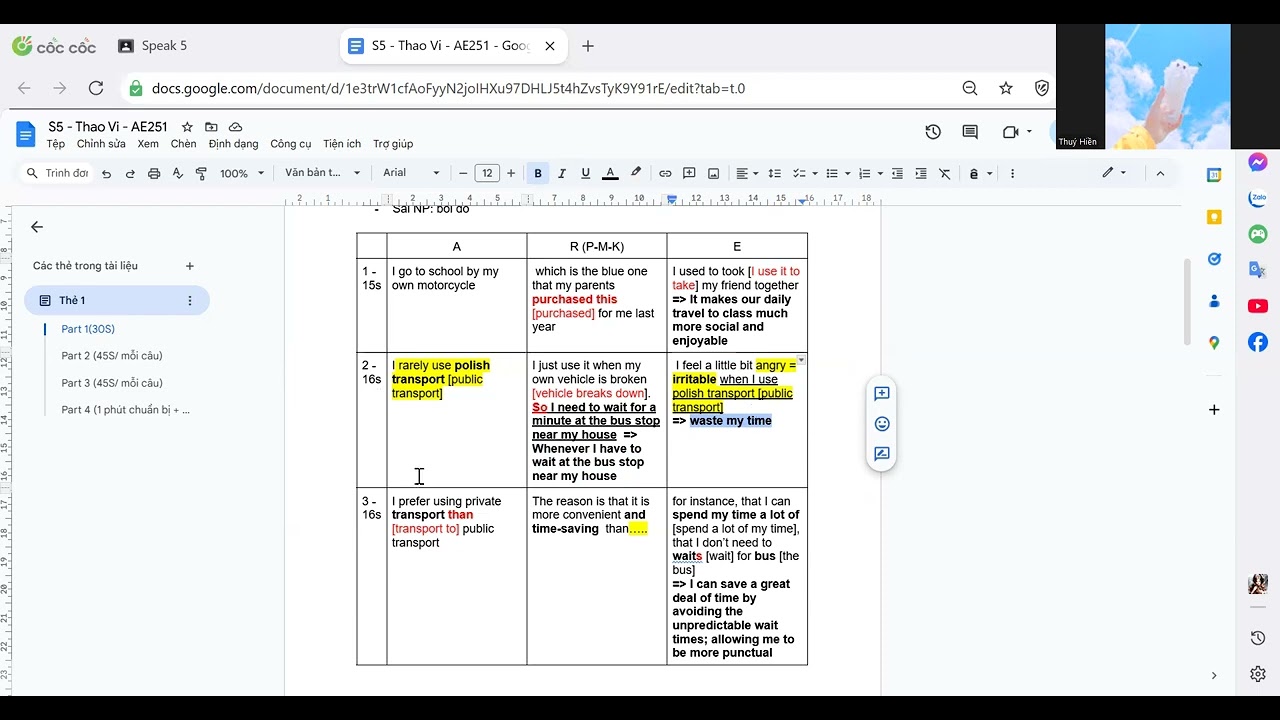Viewport: 1280px width, 720px height.
Task: Decrease the paragraph indent
Action: click(897, 173)
